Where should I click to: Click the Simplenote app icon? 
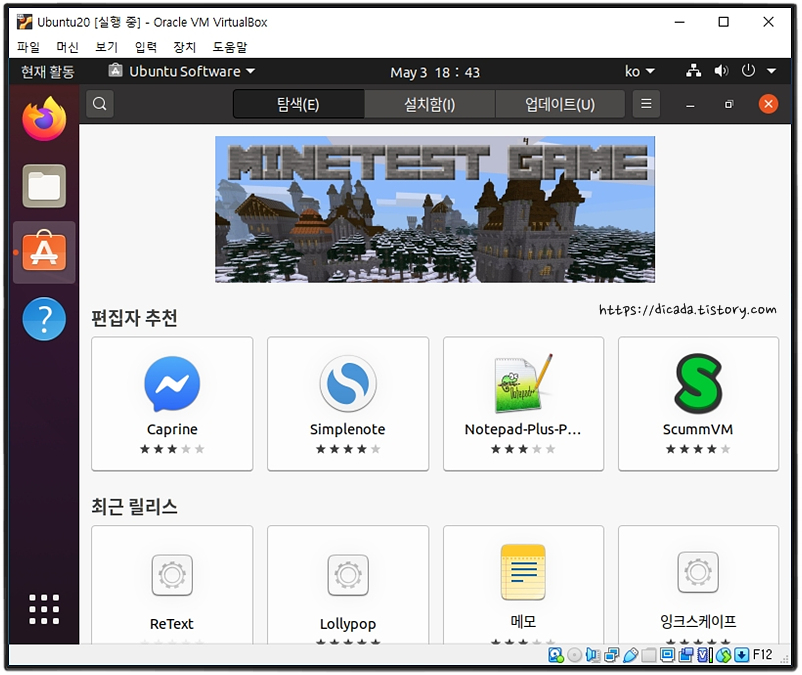(348, 383)
